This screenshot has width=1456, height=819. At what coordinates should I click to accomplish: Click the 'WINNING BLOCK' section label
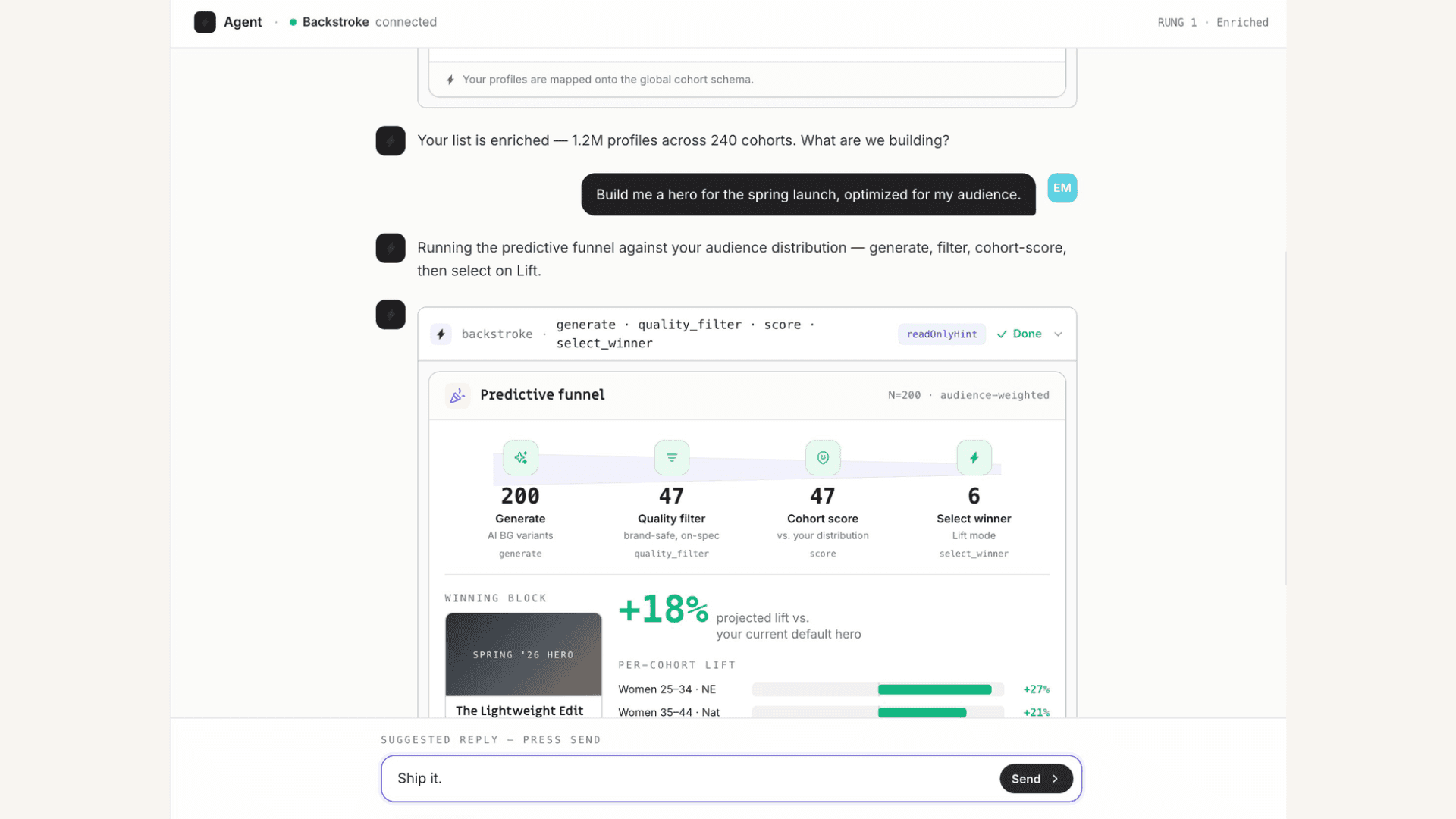(x=495, y=598)
